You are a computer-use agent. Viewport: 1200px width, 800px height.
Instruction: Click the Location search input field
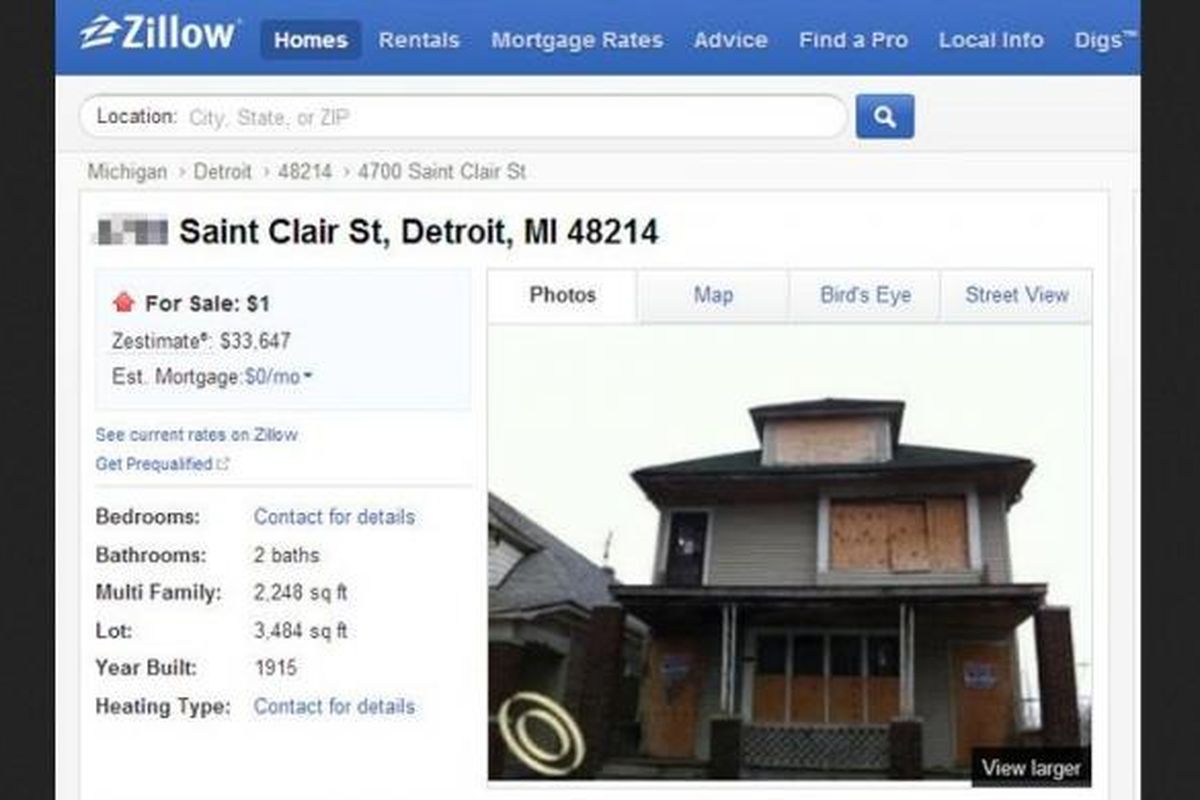pyautogui.click(x=463, y=117)
